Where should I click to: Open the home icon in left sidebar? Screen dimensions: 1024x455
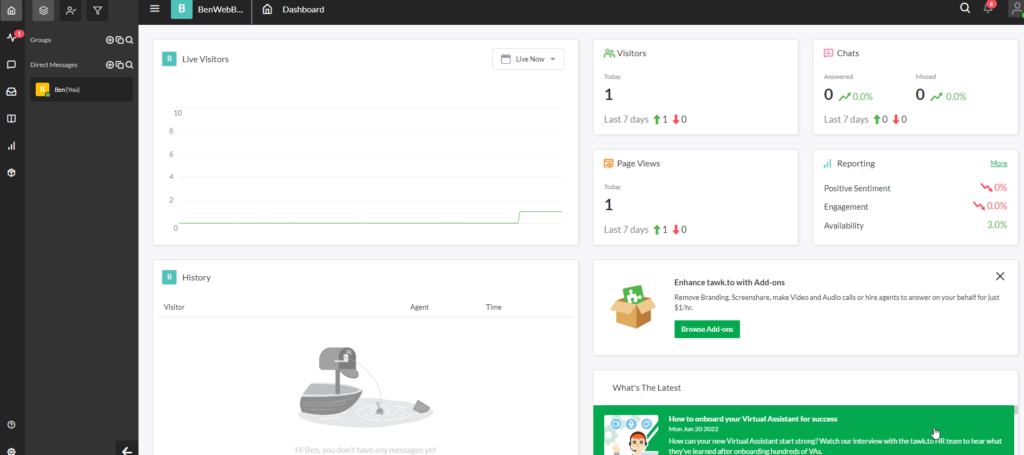11,10
